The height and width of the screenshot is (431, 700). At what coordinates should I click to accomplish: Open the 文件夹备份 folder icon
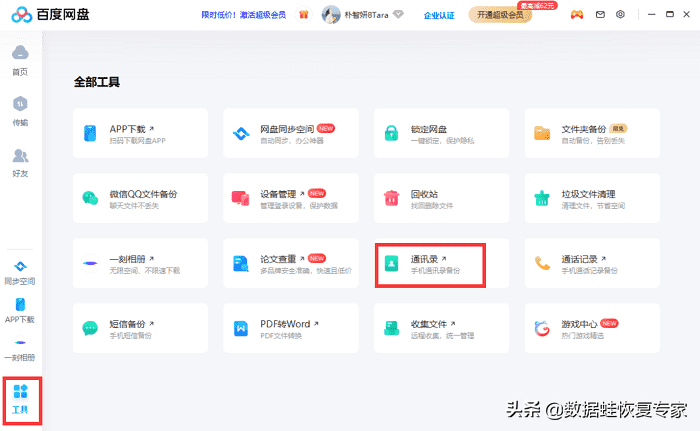pyautogui.click(x=542, y=133)
